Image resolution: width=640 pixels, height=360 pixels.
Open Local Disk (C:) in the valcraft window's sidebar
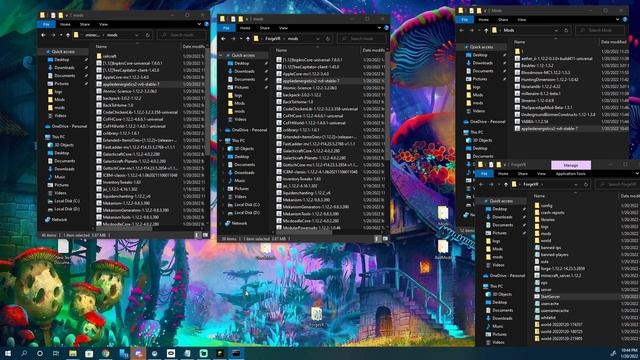coord(63,201)
